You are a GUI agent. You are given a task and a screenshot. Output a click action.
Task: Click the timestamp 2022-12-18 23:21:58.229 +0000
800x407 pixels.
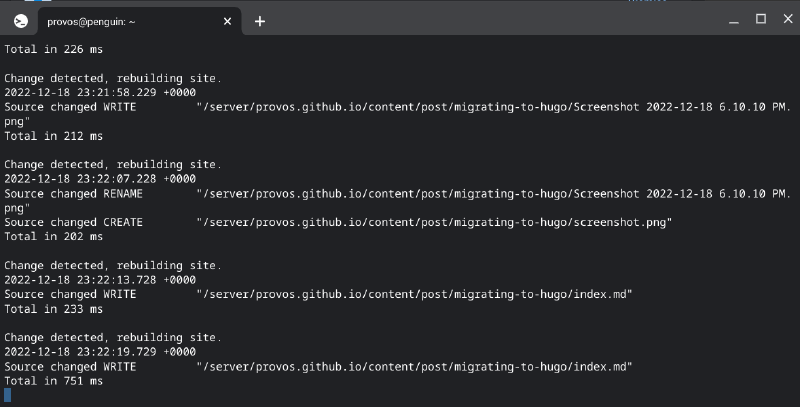point(100,92)
